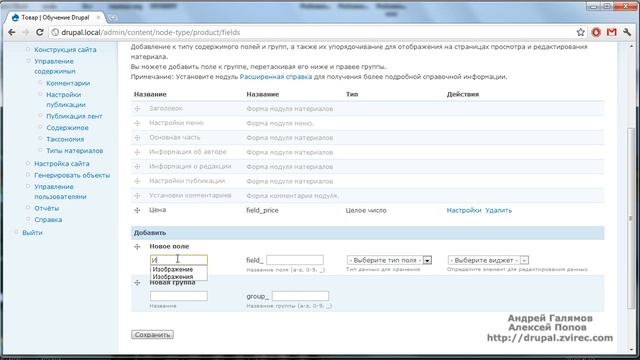This screenshot has height=360, width=640.
Task: Open the Gmail extension icon
Action: click(x=611, y=32)
